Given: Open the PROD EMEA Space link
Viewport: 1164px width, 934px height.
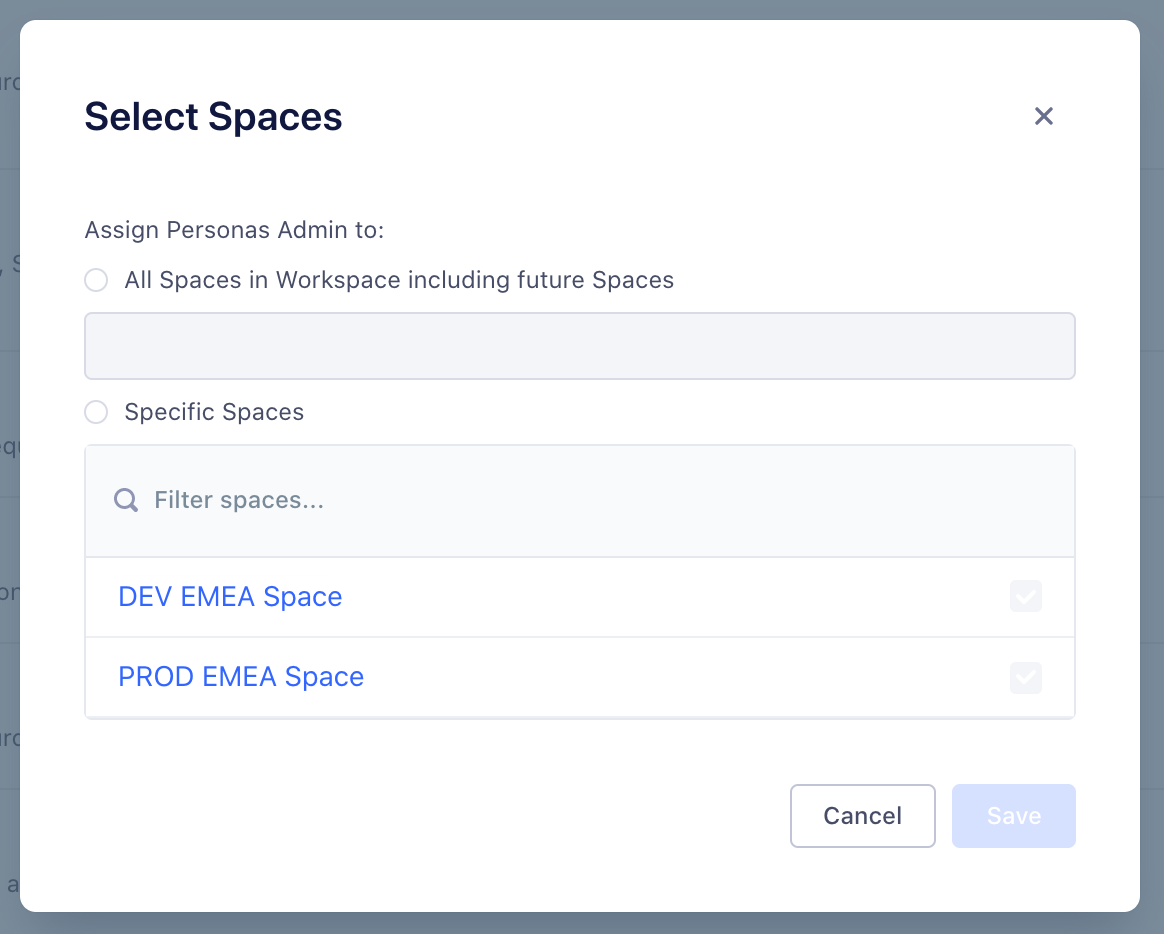Looking at the screenshot, I should click(x=241, y=677).
